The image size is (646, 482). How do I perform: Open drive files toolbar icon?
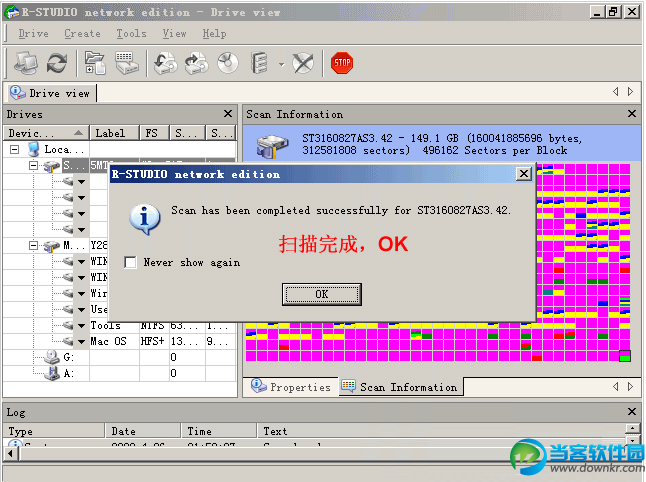click(x=95, y=63)
